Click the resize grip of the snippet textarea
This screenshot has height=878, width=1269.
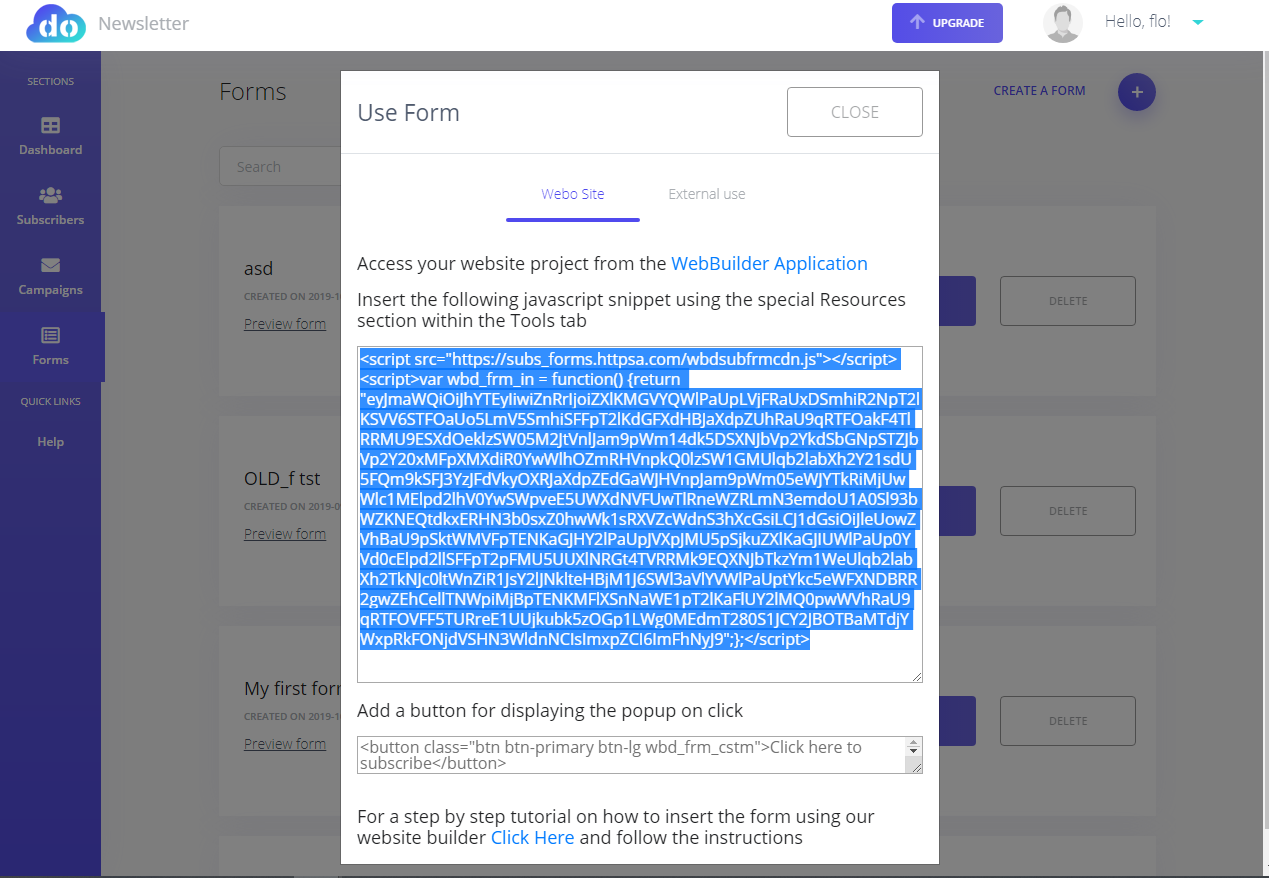[916, 676]
